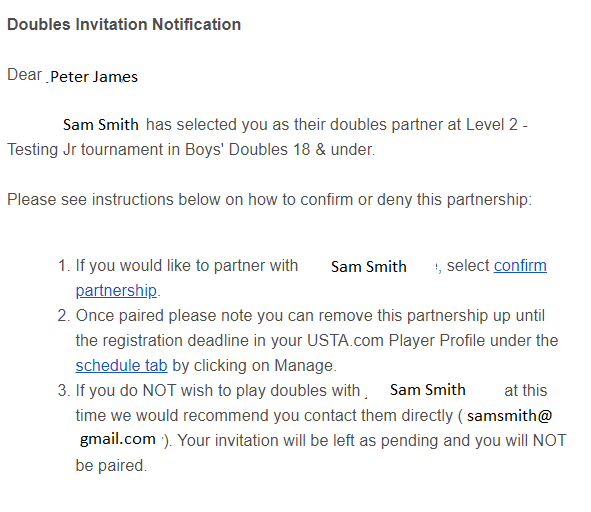Image resolution: width=591 pixels, height=512 pixels.
Task: Click "Sam Smith" in list item 3
Action: tap(428, 390)
